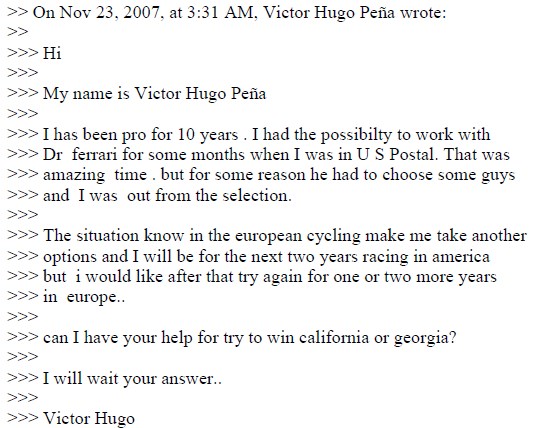Click the 'On Nov 23, 2007' header line

[x=227, y=13]
